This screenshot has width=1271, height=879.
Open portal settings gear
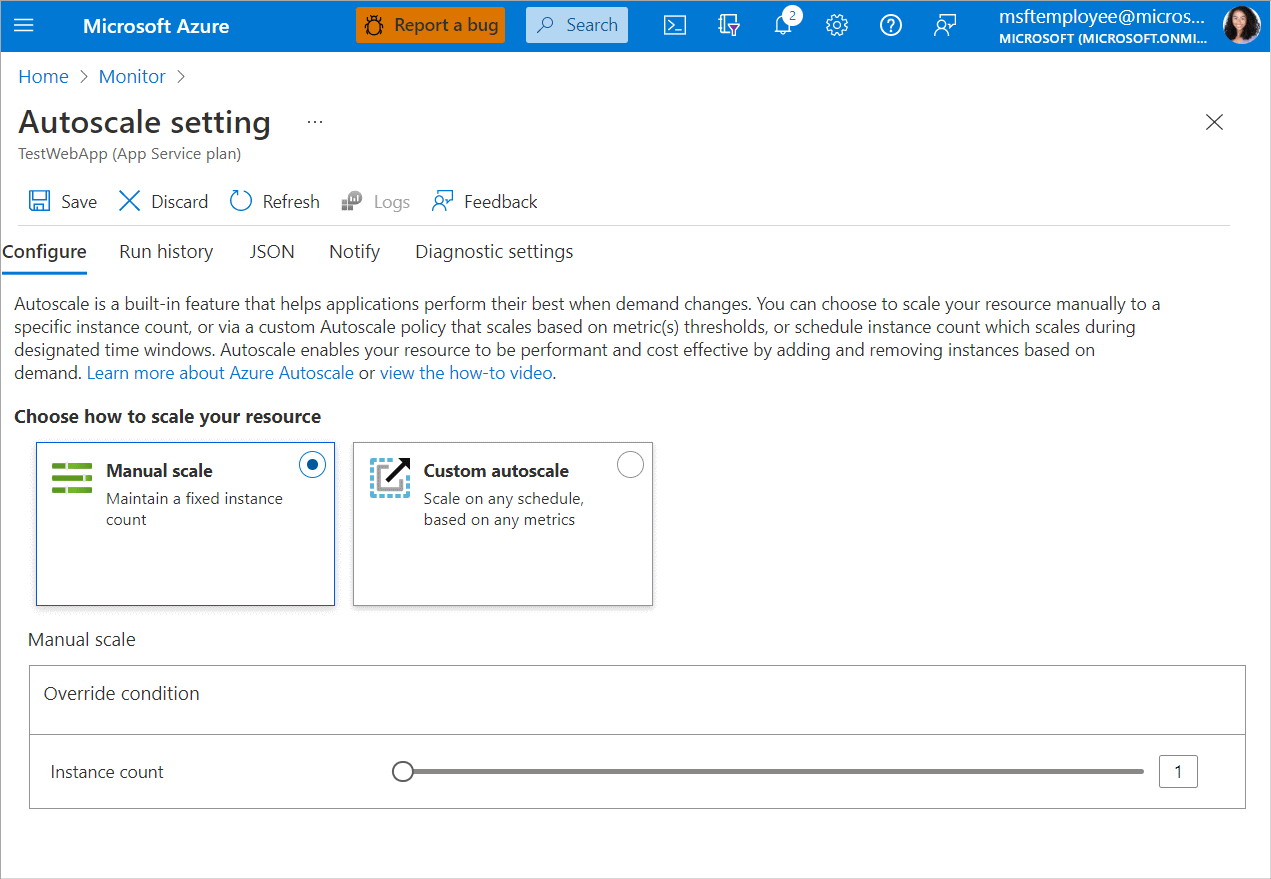click(837, 25)
